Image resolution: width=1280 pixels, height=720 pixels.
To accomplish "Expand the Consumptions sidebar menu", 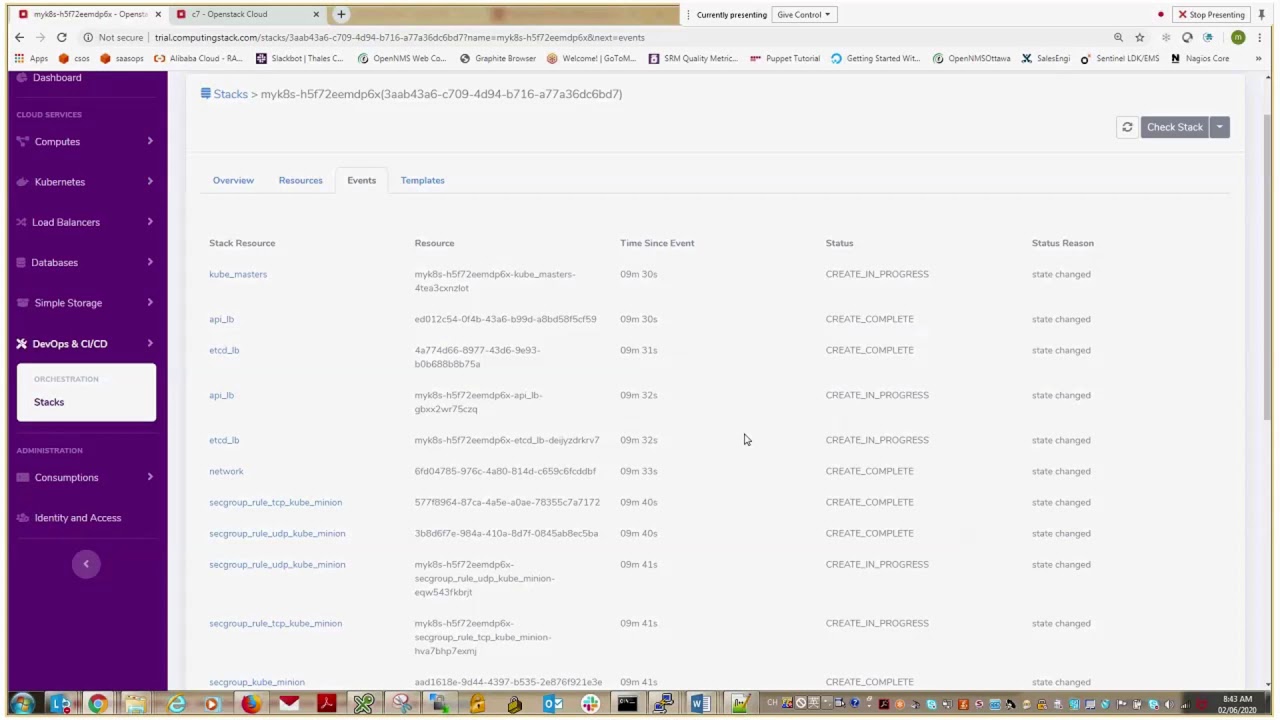I will (x=86, y=477).
